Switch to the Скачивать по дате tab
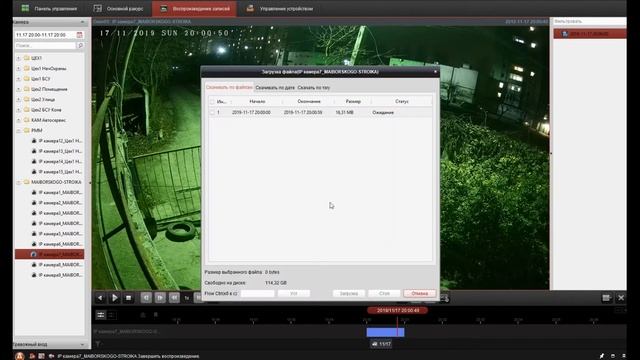The height and width of the screenshot is (360, 640). coord(275,87)
